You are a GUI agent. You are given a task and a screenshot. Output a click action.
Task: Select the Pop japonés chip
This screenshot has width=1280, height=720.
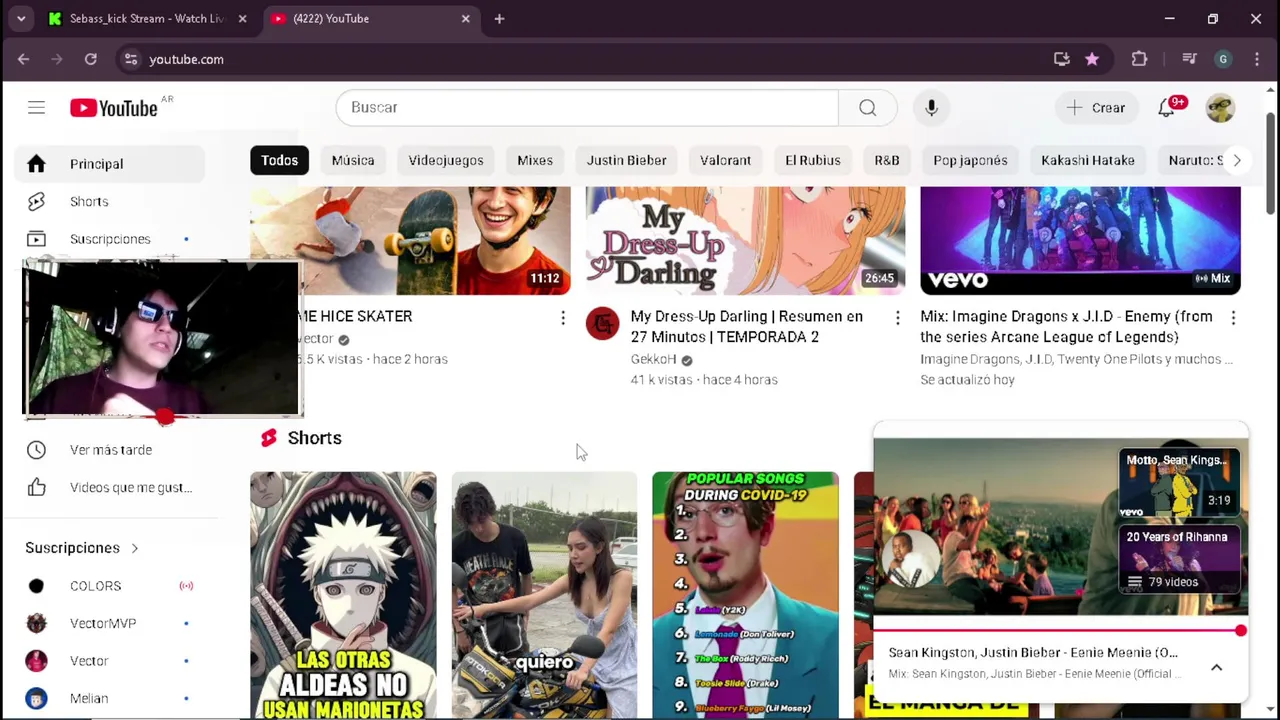970,160
